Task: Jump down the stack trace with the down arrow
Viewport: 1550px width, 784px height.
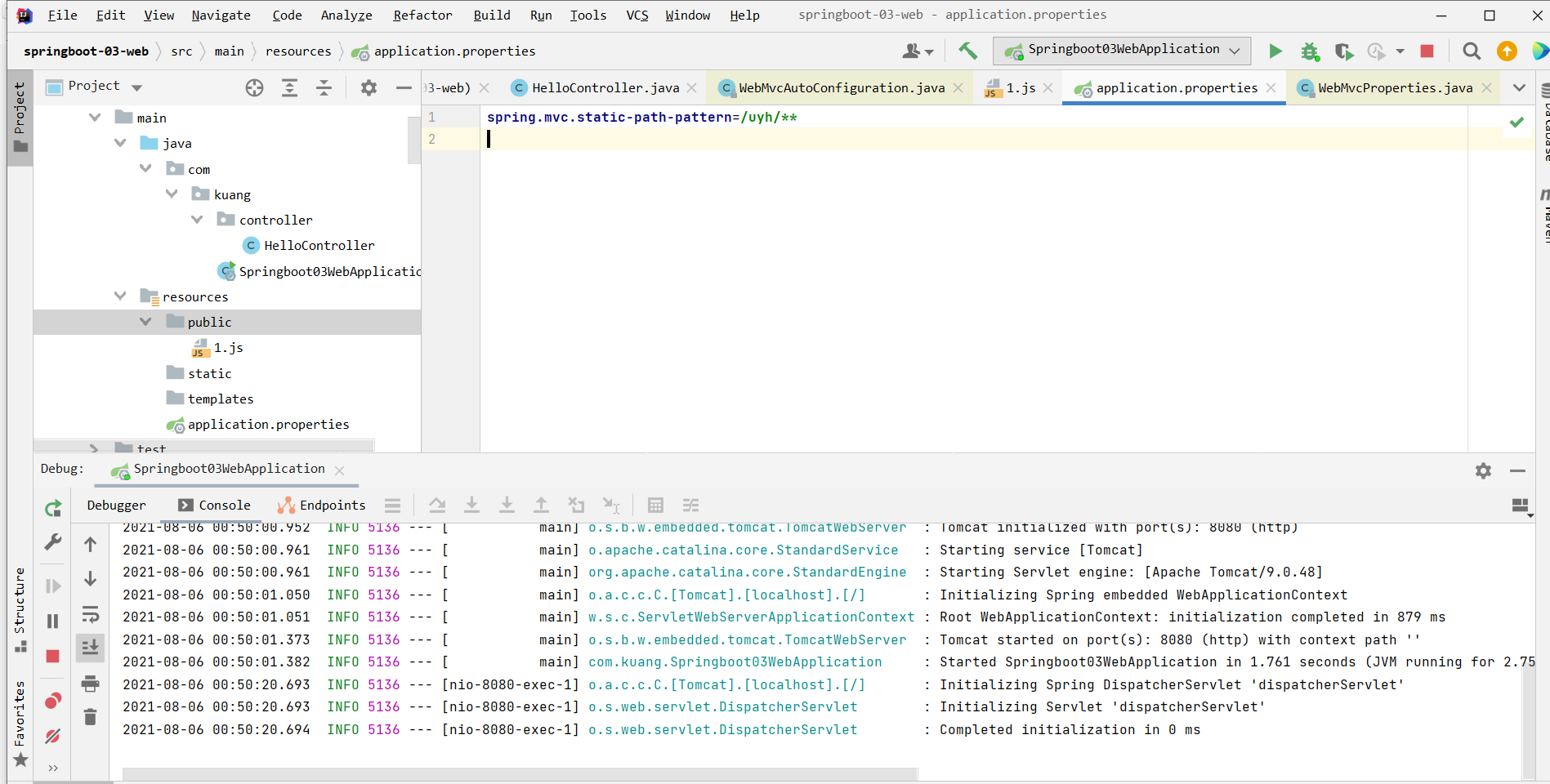Action: (91, 579)
